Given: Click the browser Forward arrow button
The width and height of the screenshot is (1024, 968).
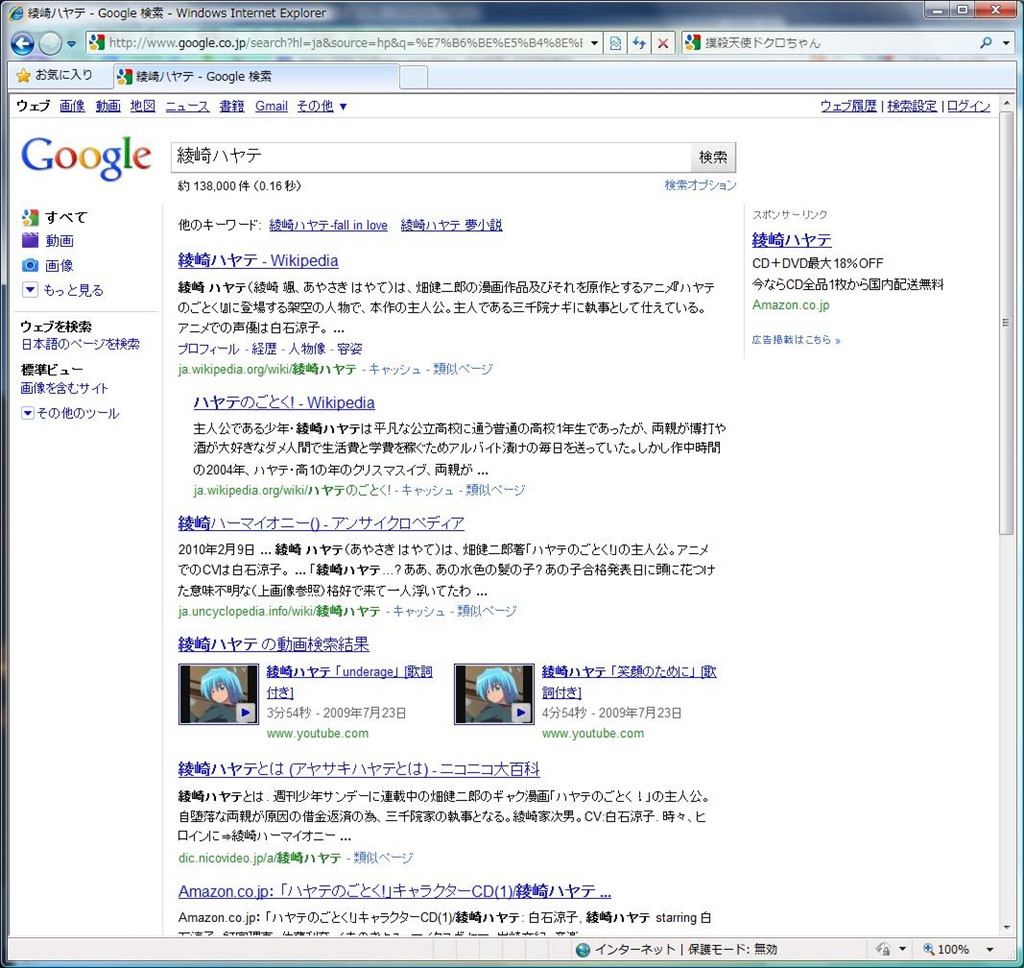Looking at the screenshot, I should pos(50,44).
